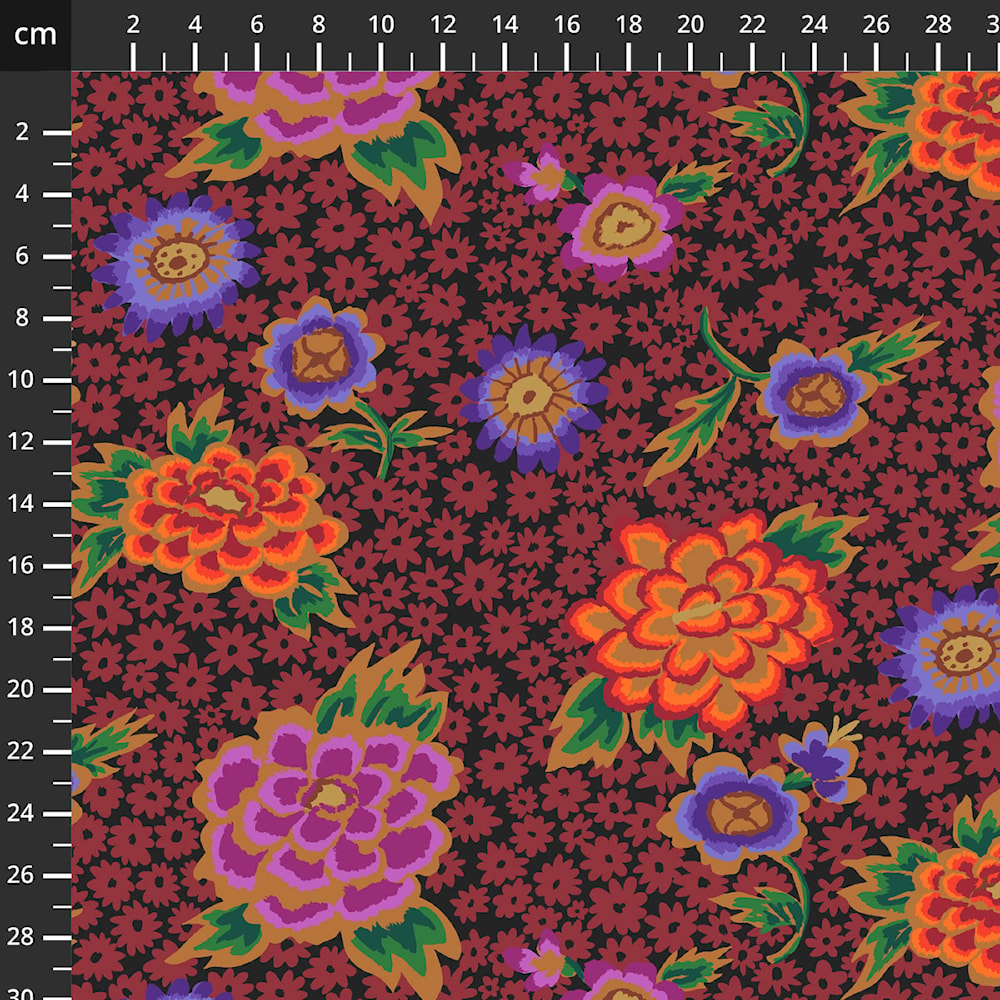1000x1000 pixels.
Task: Click the 12 mark on vertical ruler
Action: point(20,441)
